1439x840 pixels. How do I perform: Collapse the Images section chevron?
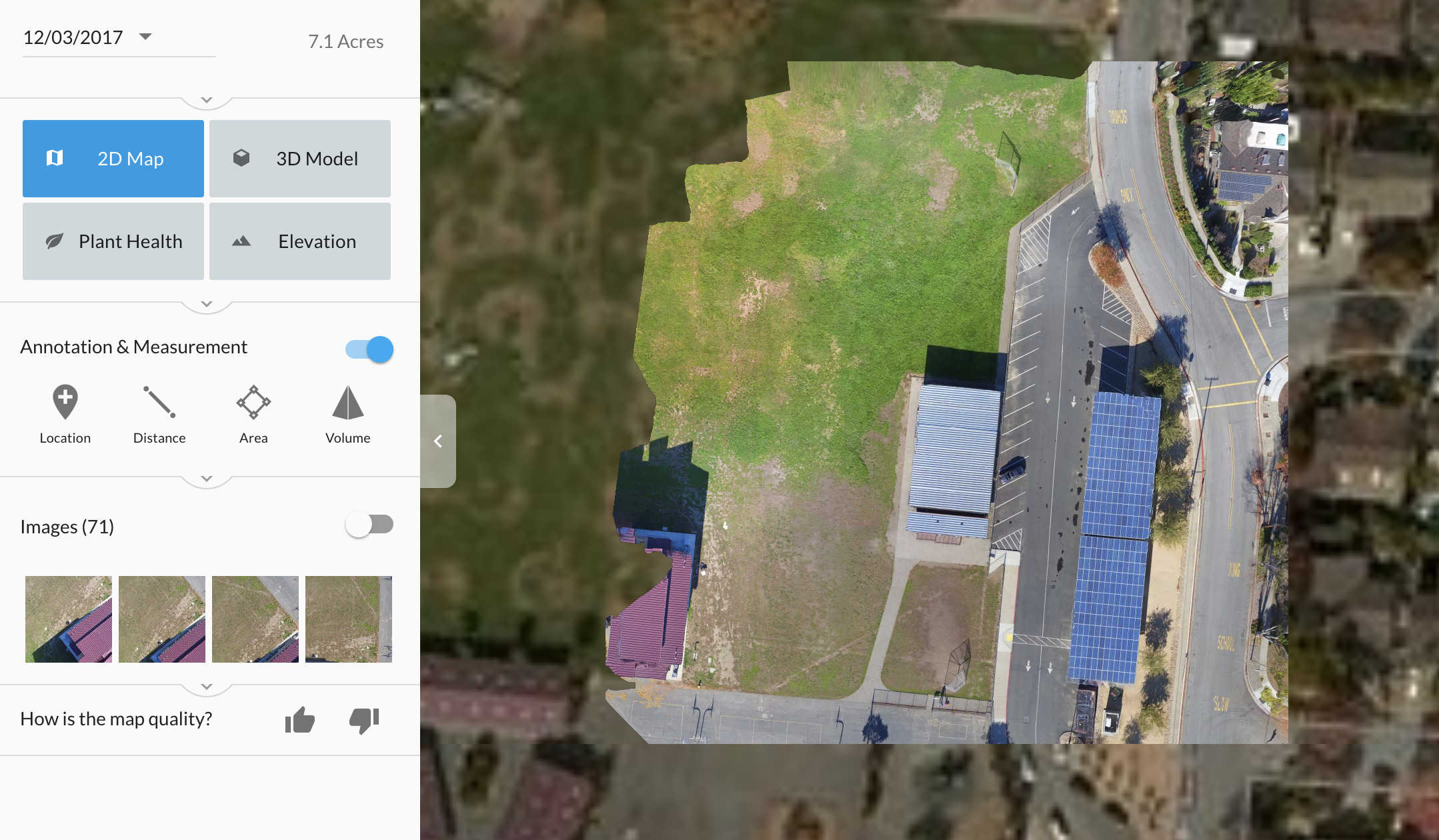click(x=207, y=687)
